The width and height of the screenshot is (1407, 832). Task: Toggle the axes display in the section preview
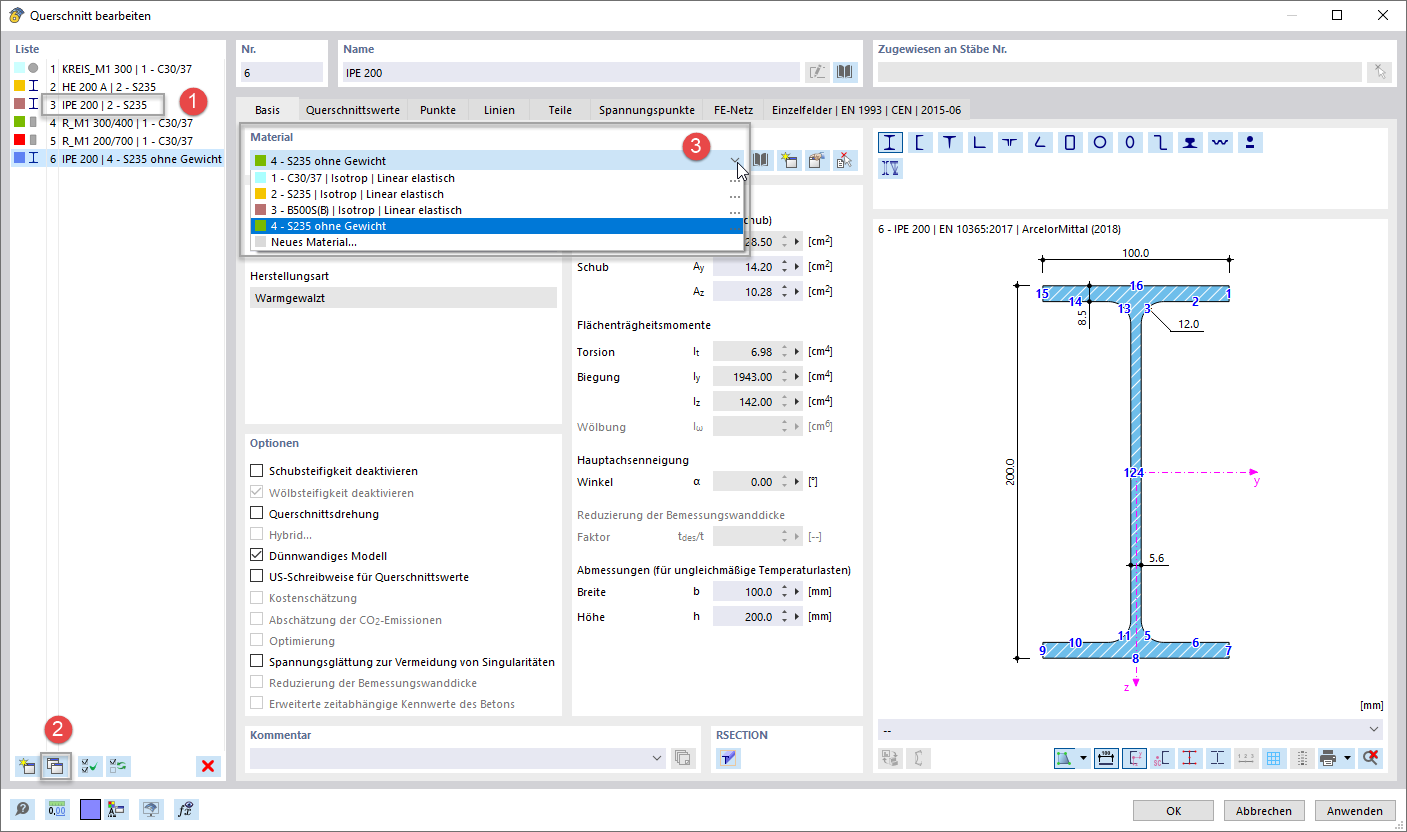[1134, 758]
